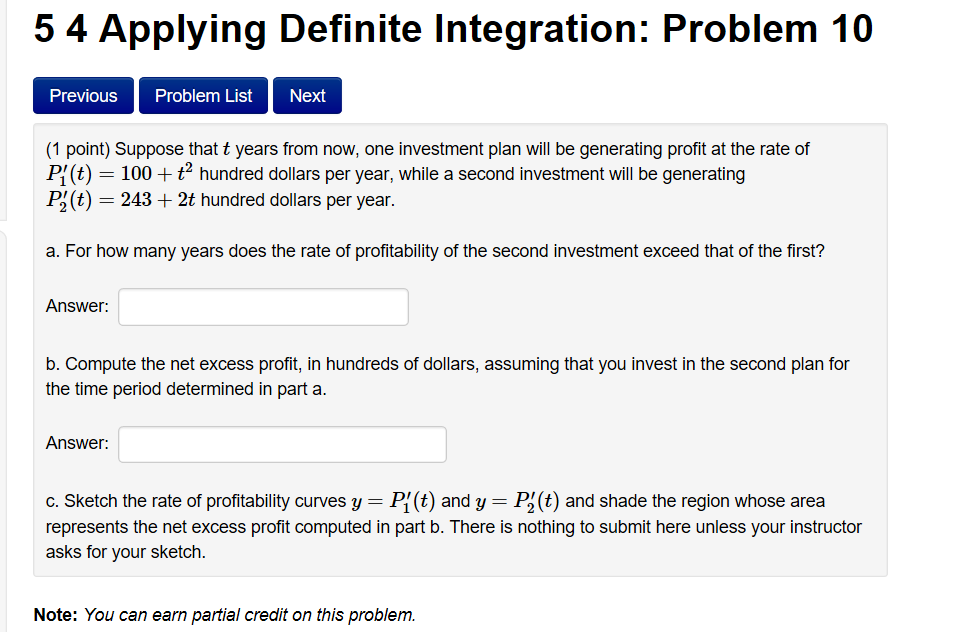Click the (1 point) label in the problem statement
The image size is (965, 632).
point(77,148)
